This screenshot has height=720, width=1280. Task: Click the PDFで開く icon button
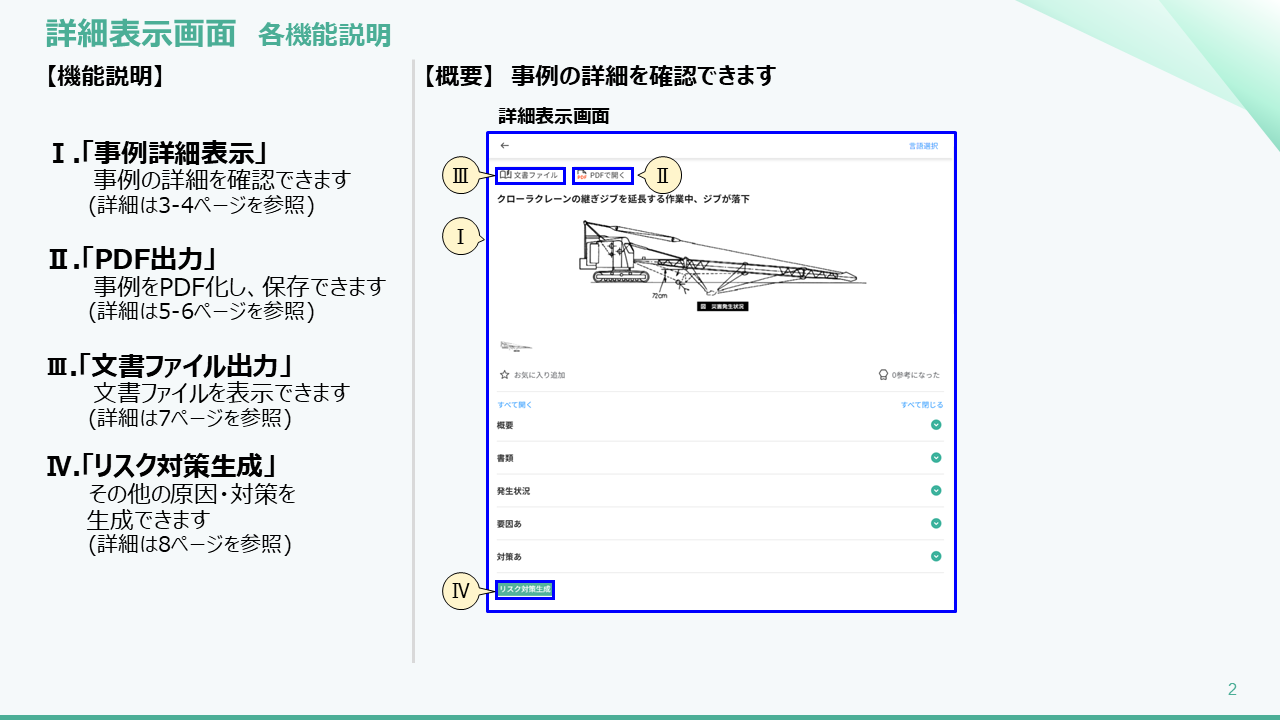tap(602, 176)
